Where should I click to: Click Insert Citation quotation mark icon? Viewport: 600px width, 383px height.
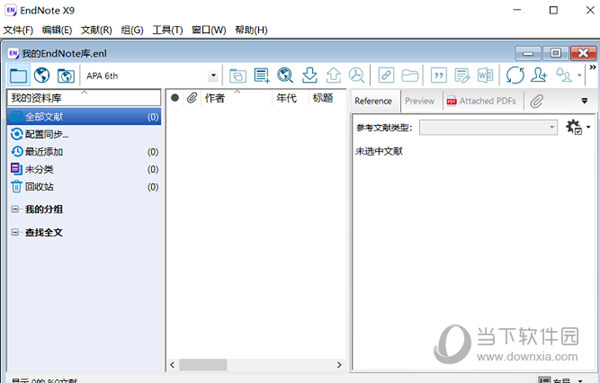[439, 75]
